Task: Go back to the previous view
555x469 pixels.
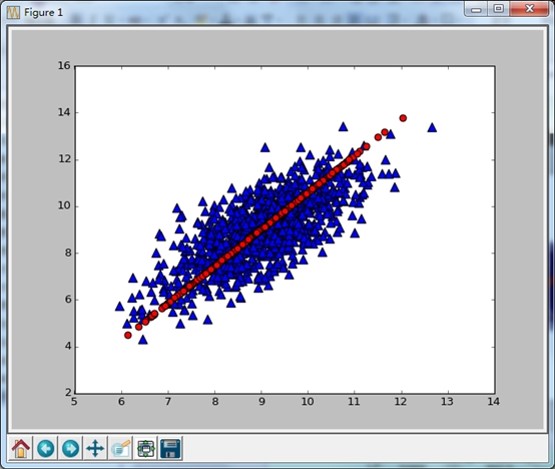Action: pos(46,448)
